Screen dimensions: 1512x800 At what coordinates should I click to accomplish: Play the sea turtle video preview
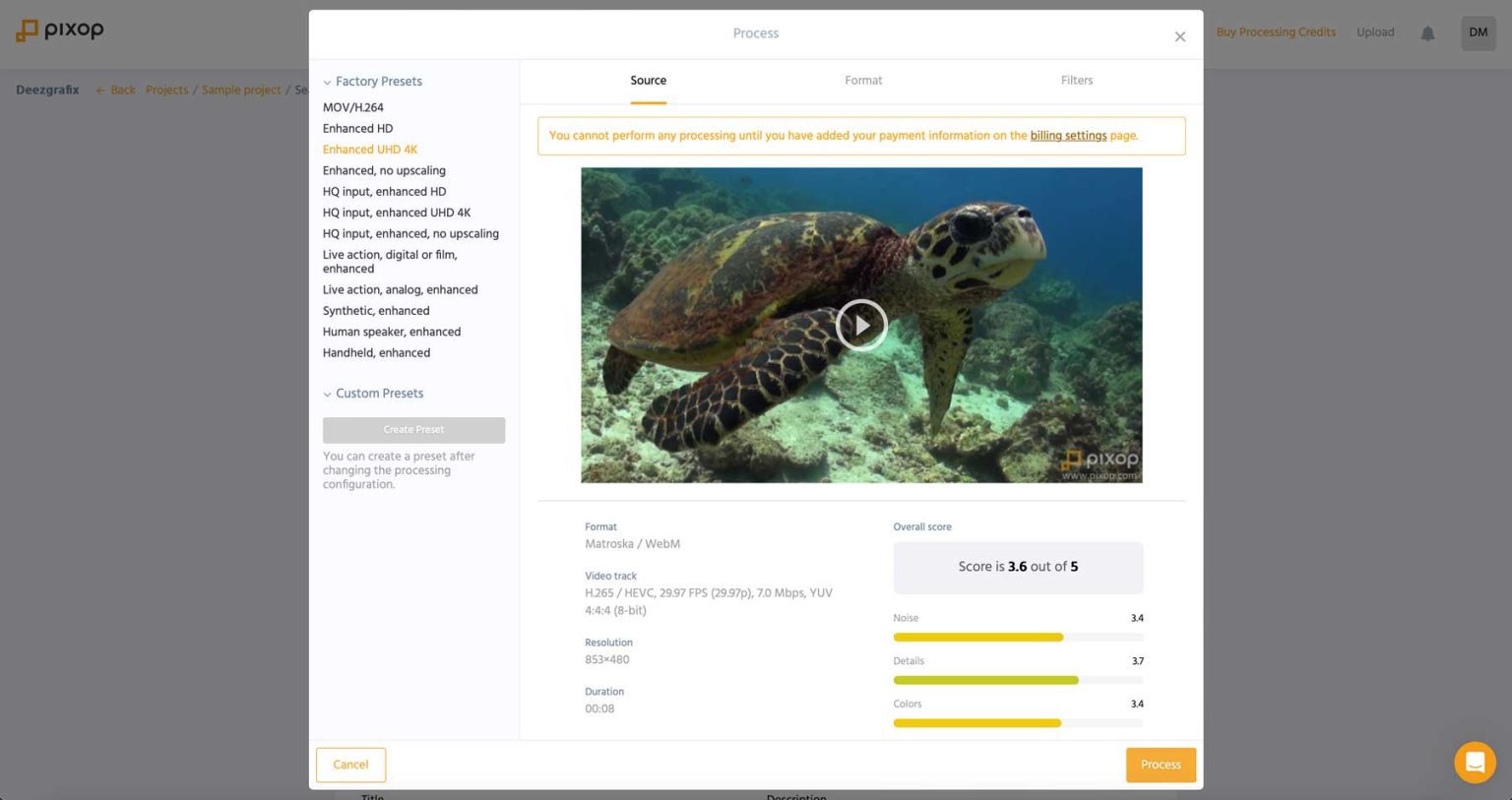click(x=861, y=325)
